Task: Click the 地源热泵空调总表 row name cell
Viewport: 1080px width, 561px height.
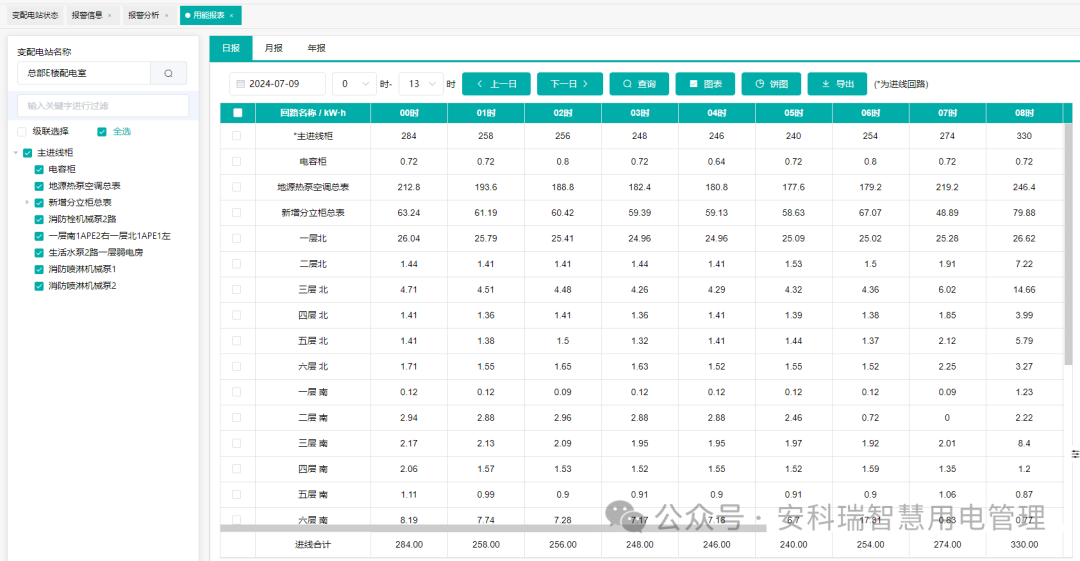Action: (313, 187)
